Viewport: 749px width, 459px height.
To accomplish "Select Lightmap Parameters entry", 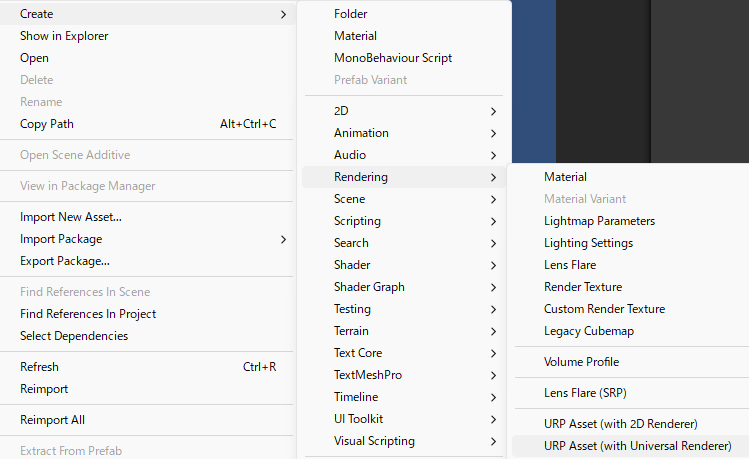I will coord(599,221).
